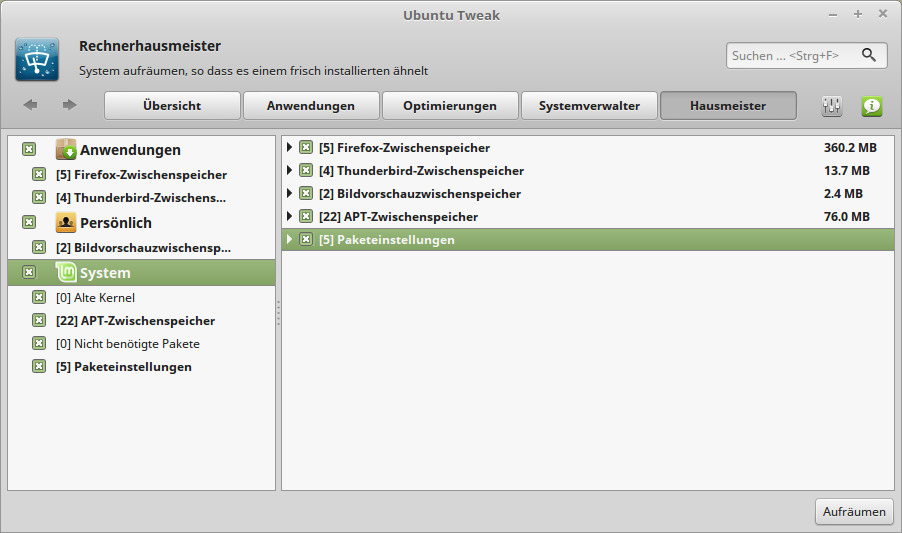The width and height of the screenshot is (902, 533).
Task: Select Bildvorschauzwischenspeicher in the sidebar
Action: point(143,247)
